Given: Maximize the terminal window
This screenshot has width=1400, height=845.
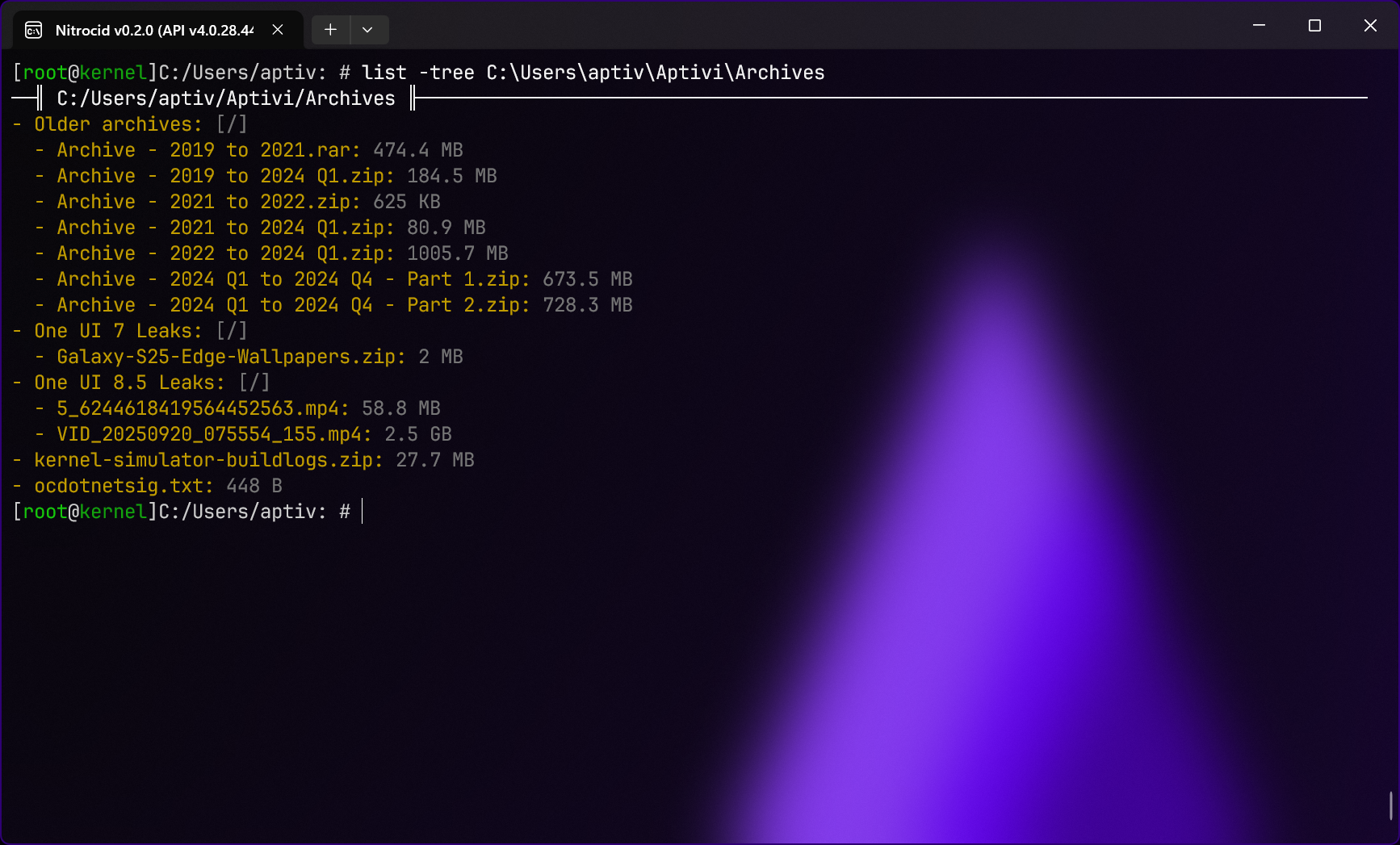Looking at the screenshot, I should (1314, 26).
